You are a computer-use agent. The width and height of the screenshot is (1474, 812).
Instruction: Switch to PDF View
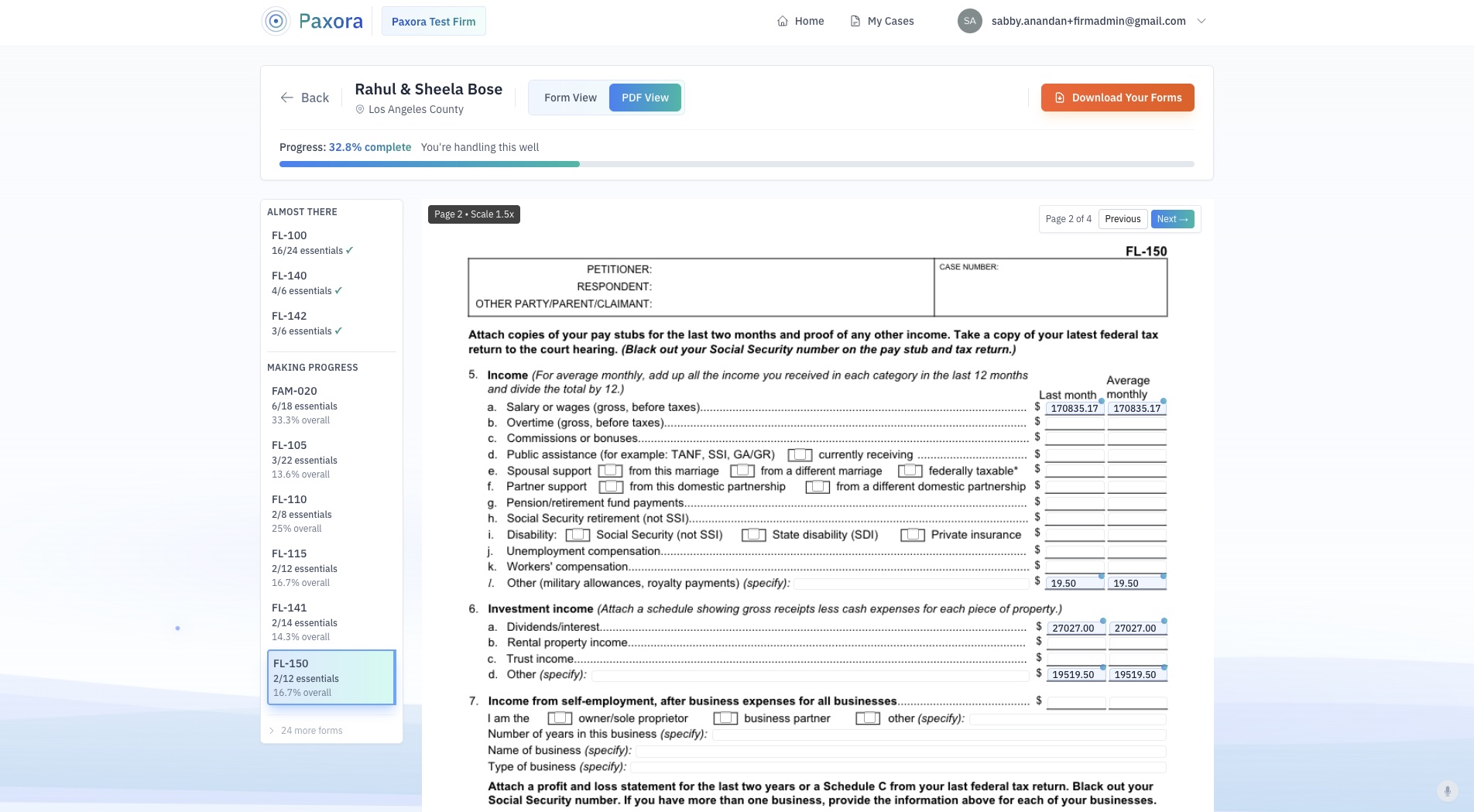tap(644, 98)
